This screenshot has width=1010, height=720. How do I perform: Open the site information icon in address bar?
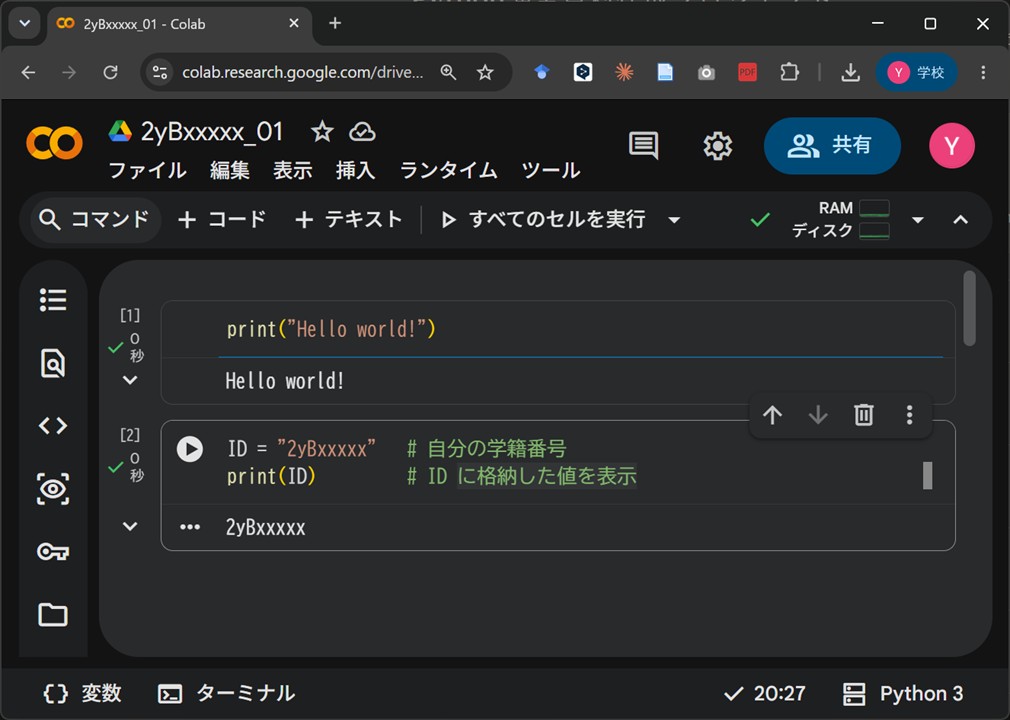coord(160,72)
